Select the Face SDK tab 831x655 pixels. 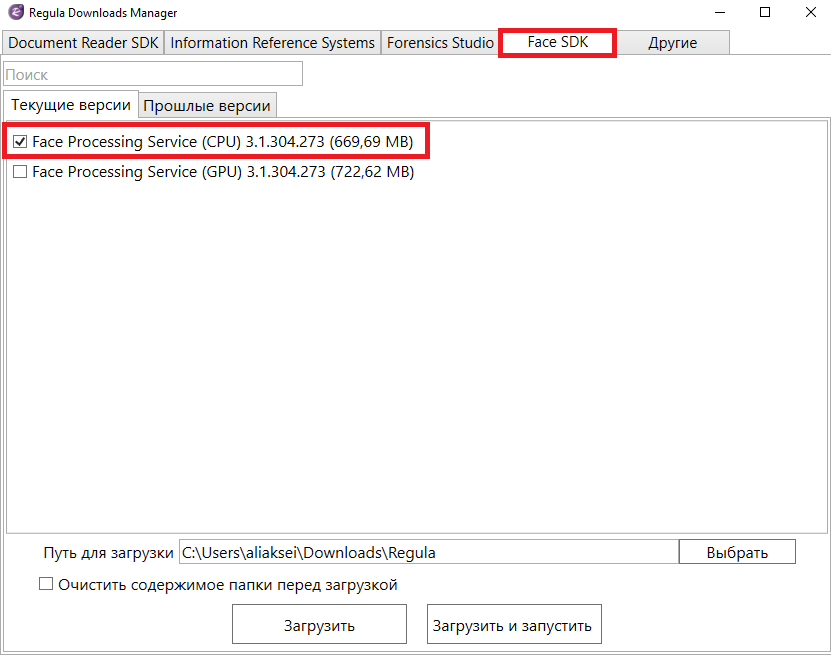[558, 42]
